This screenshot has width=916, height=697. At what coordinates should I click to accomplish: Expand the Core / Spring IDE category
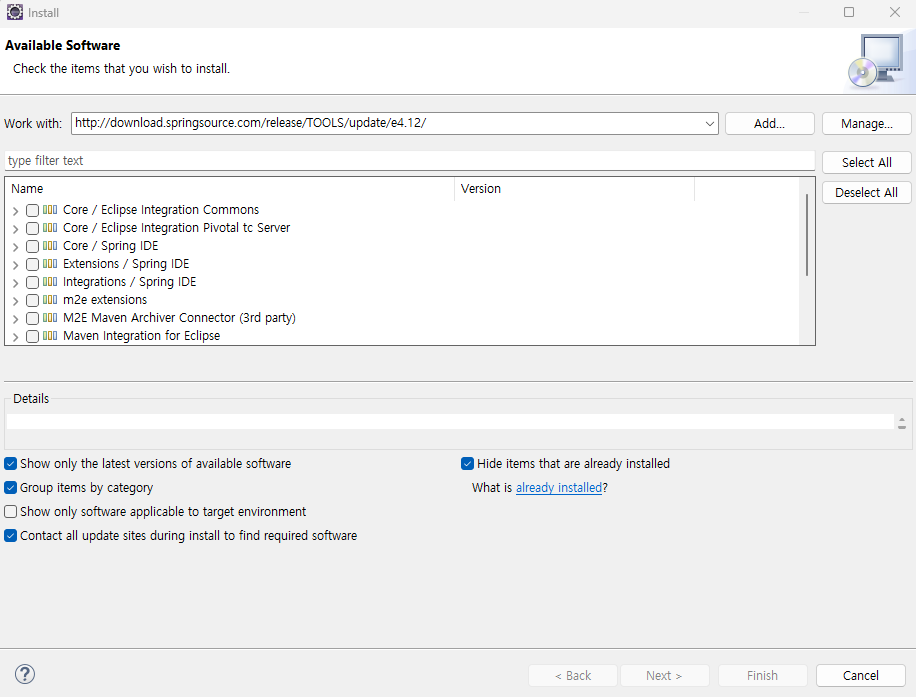(16, 247)
